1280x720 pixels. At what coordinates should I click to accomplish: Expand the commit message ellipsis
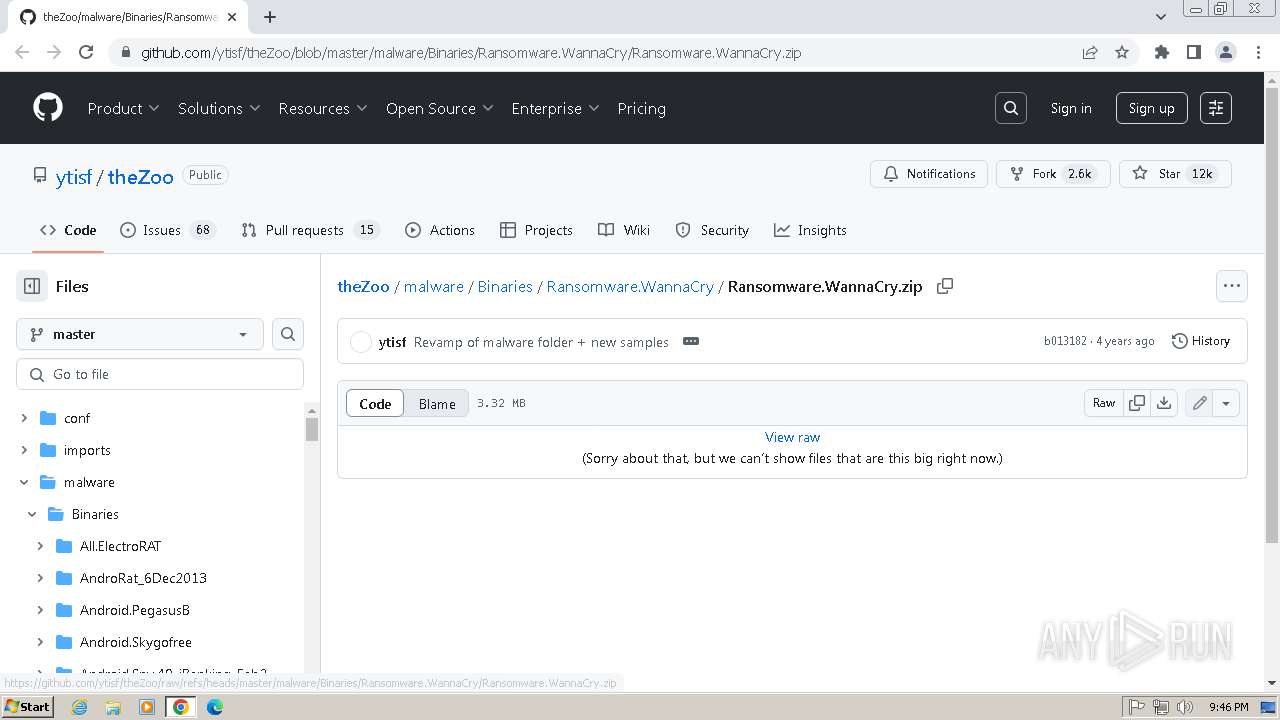pyautogui.click(x=691, y=341)
